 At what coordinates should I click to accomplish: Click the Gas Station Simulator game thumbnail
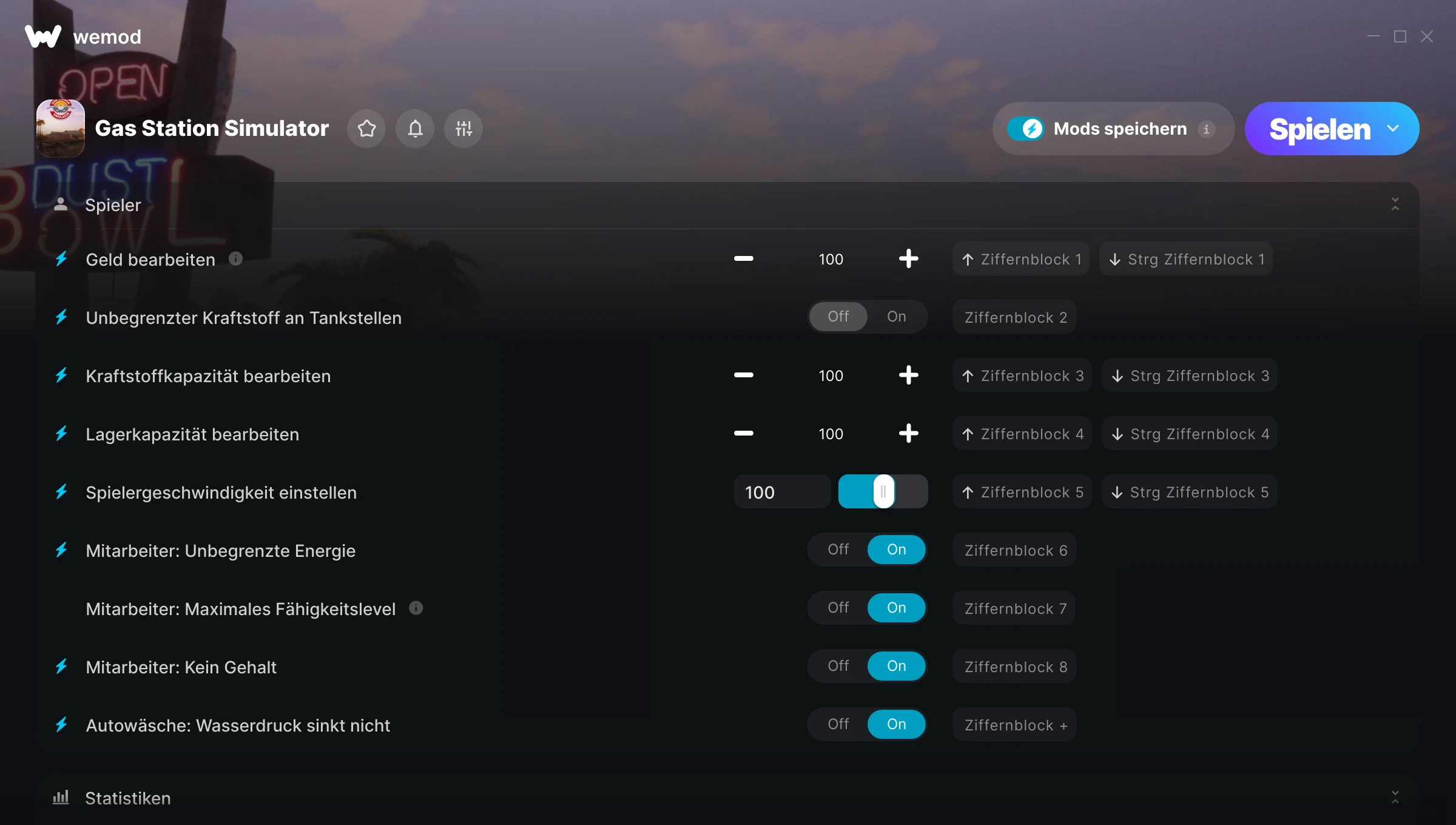coord(61,129)
